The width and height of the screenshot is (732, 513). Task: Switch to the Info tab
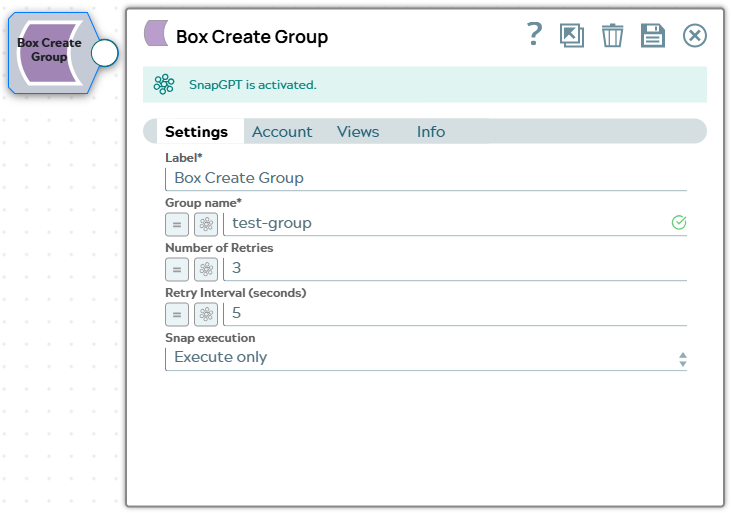(x=431, y=132)
